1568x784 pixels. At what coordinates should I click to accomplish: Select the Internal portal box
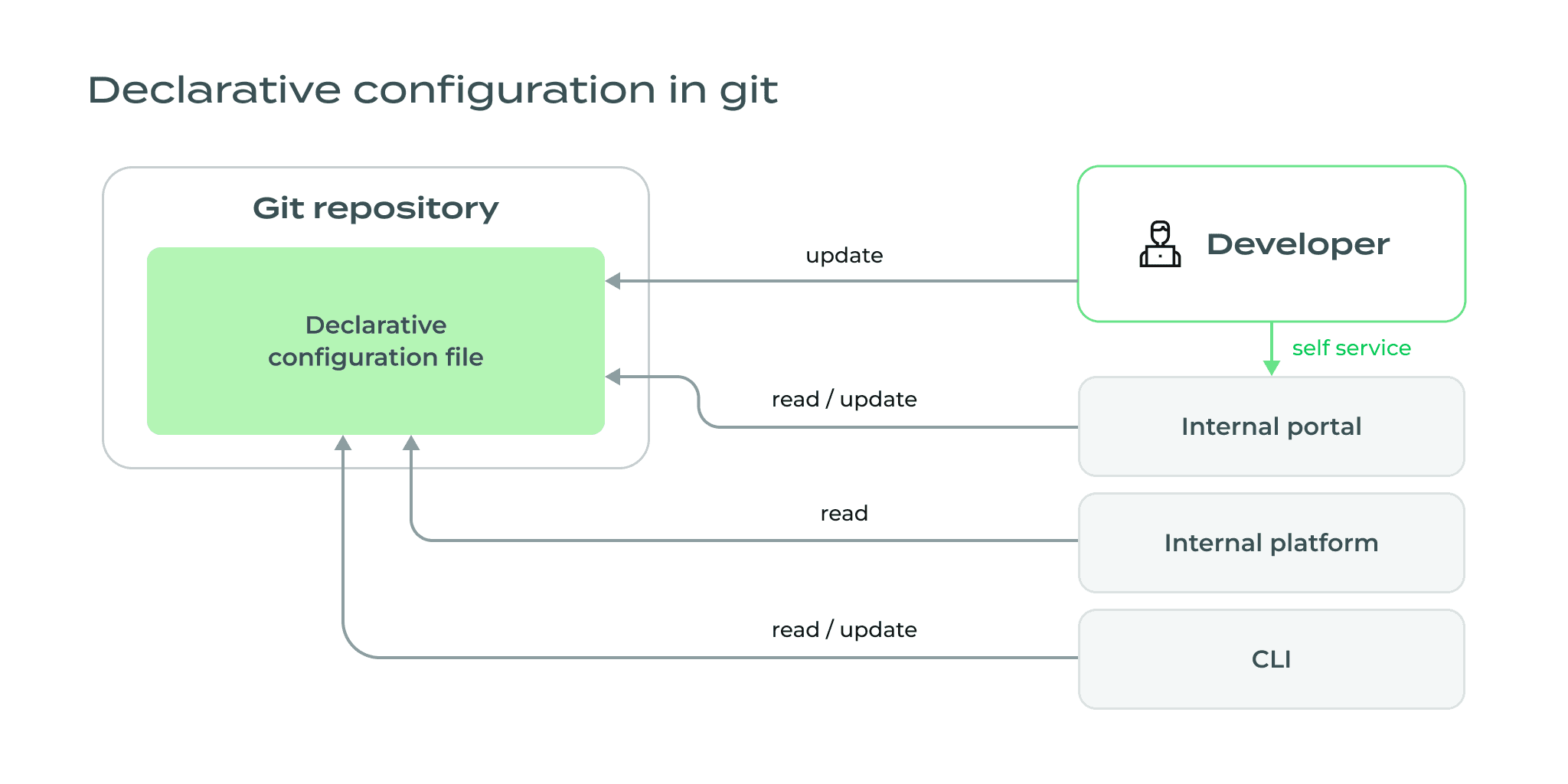tap(1271, 426)
